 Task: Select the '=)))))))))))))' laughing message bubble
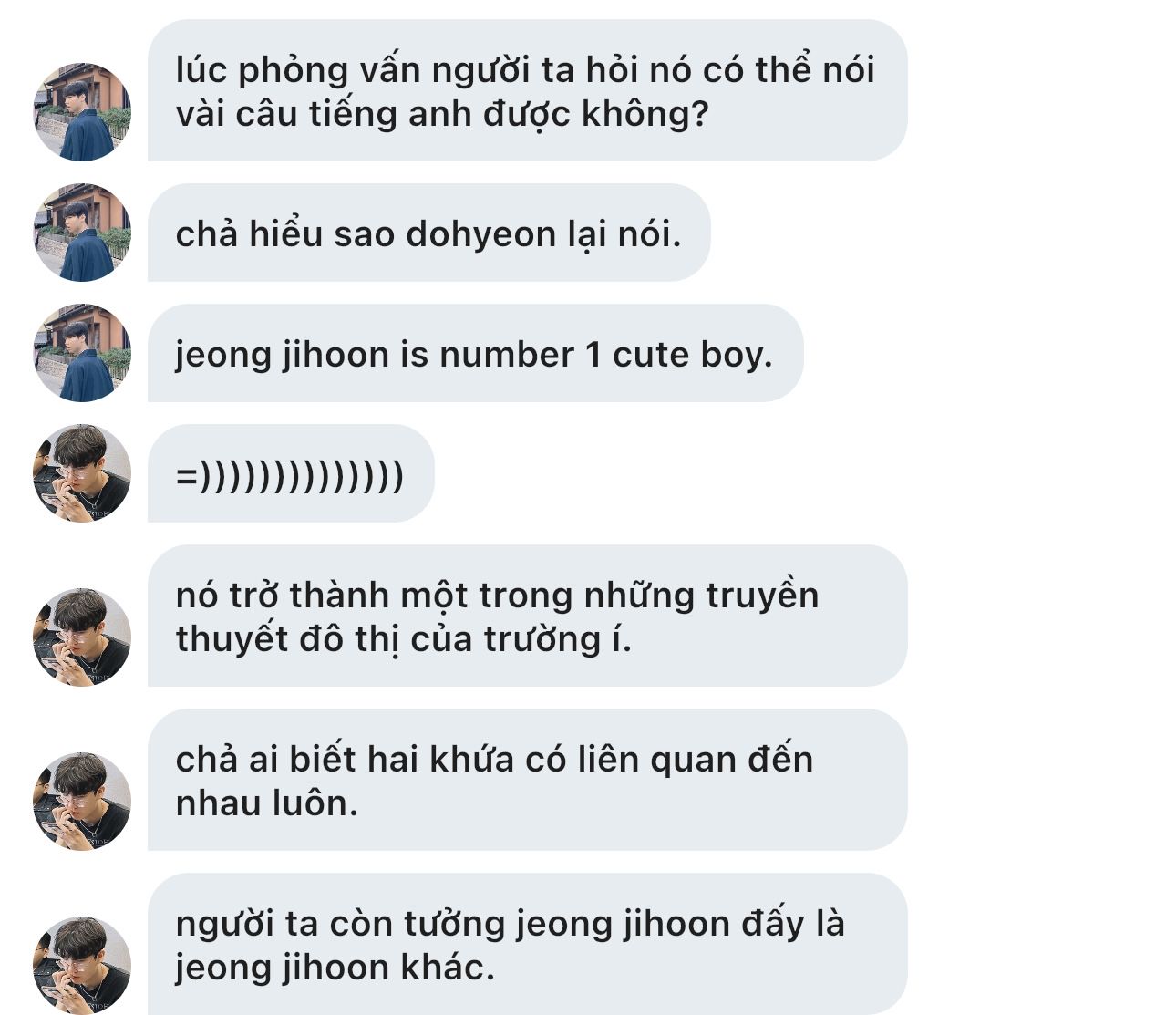pyautogui.click(x=291, y=473)
